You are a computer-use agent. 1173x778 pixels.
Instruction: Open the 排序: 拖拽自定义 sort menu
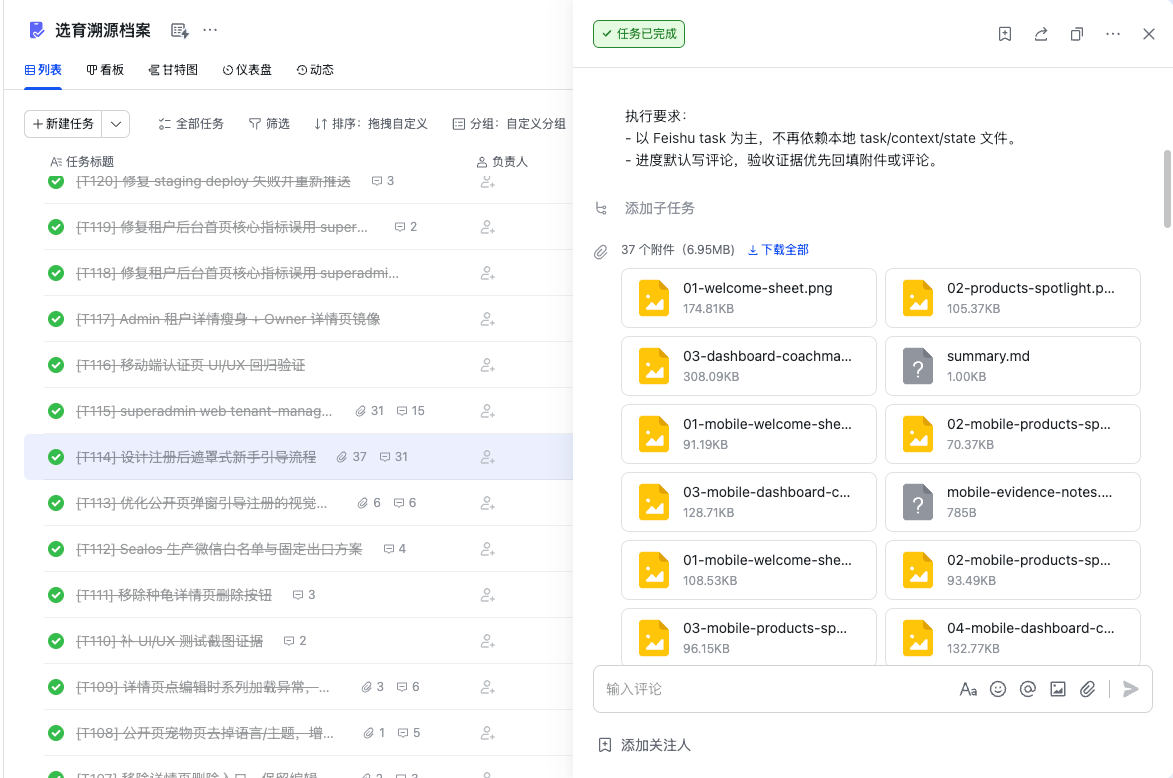point(370,123)
